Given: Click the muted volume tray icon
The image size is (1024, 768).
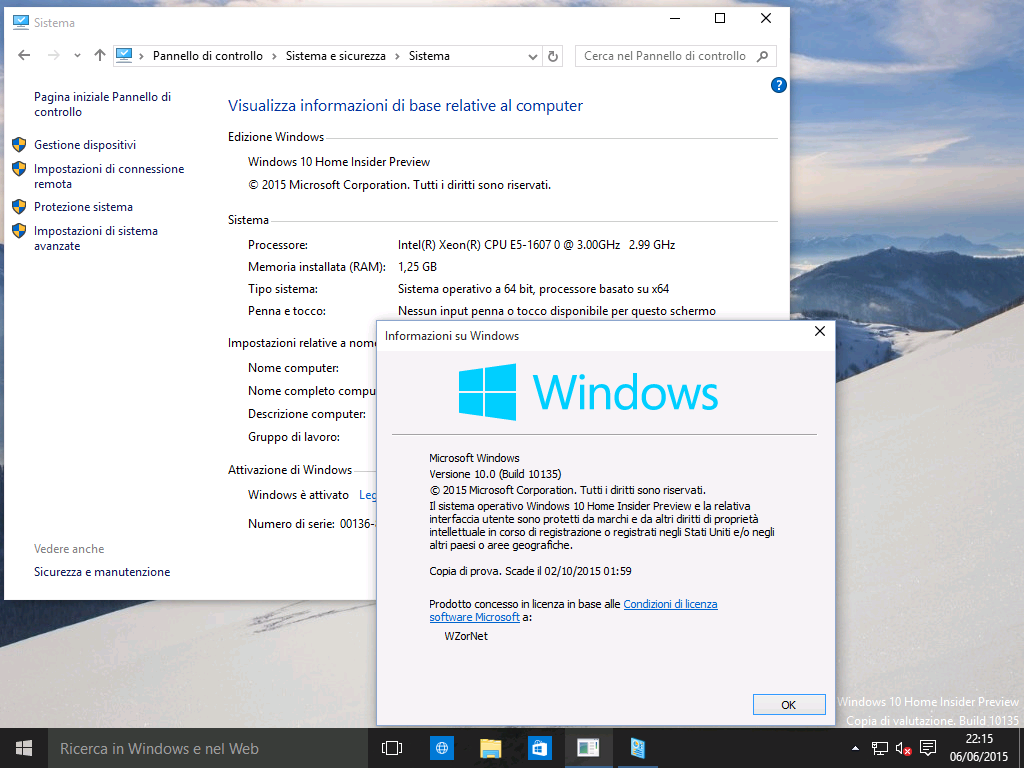Looking at the screenshot, I should [x=903, y=748].
